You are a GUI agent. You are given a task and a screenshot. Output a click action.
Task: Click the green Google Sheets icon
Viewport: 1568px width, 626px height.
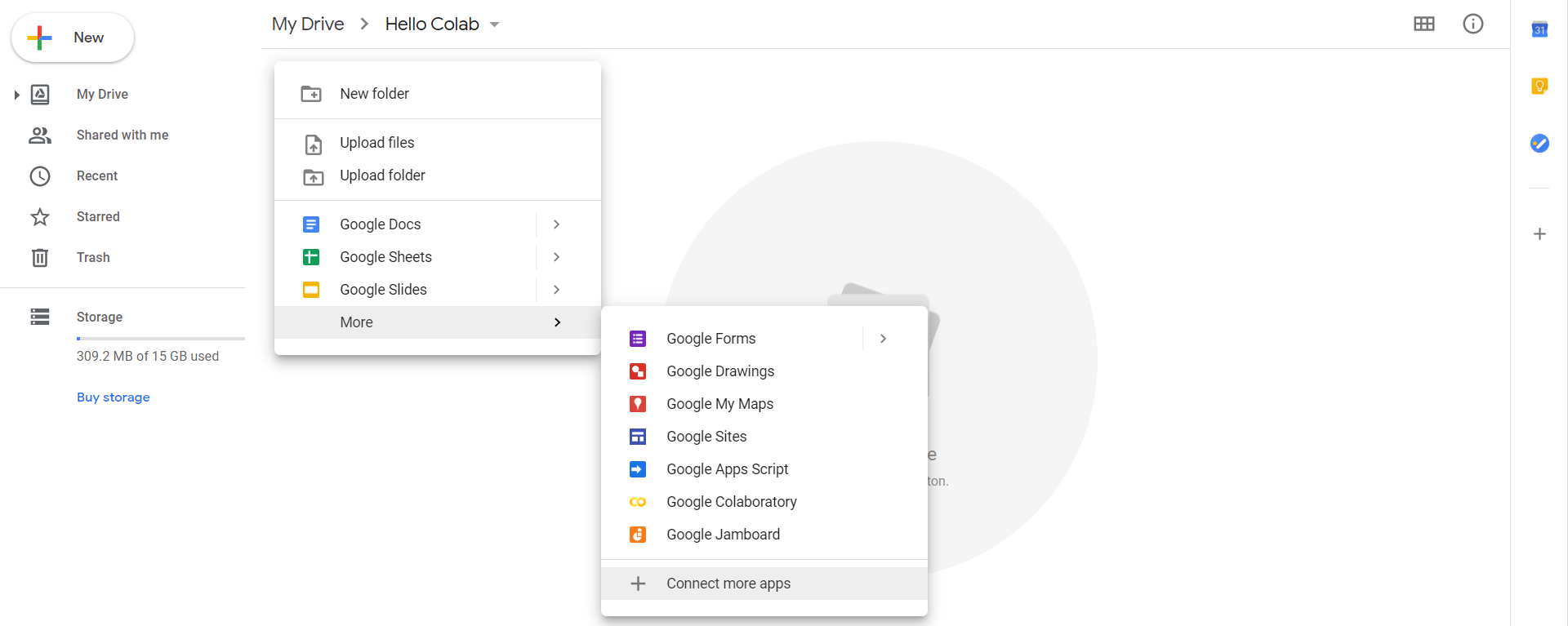(x=311, y=257)
